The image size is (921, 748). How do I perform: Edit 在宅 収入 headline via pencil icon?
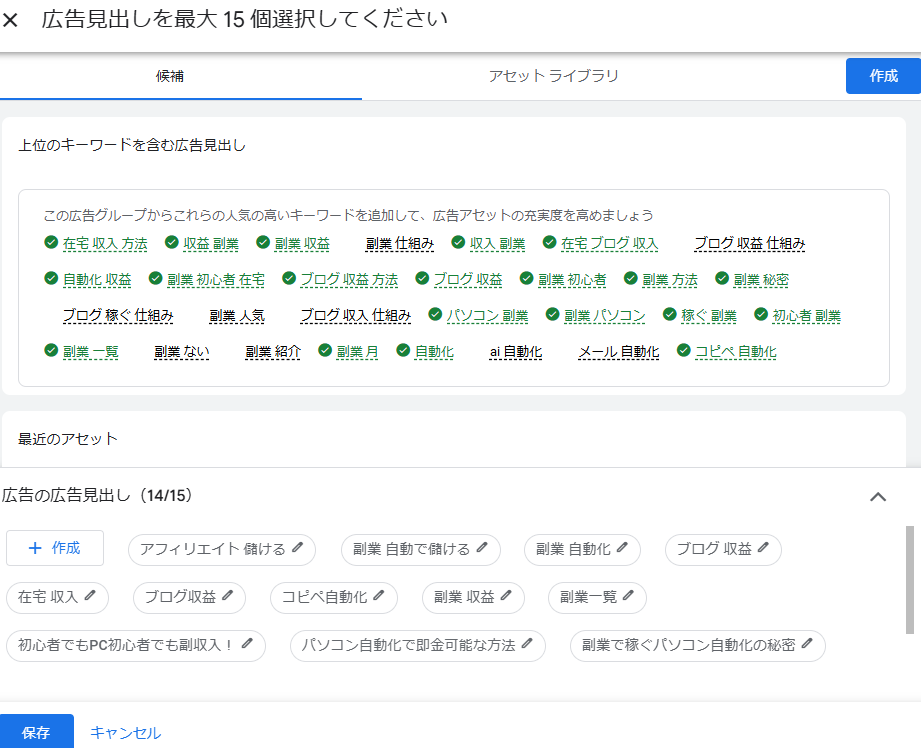(x=90, y=596)
